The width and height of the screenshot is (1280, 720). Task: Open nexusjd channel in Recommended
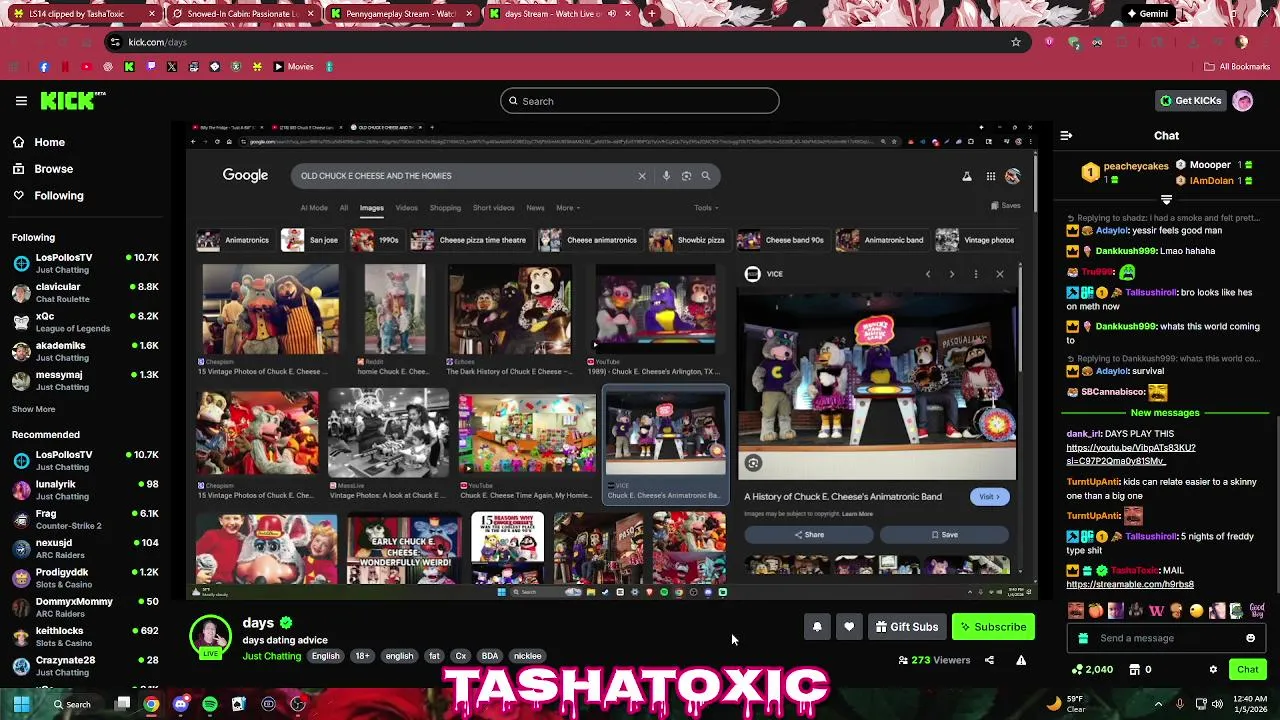[x=85, y=548]
